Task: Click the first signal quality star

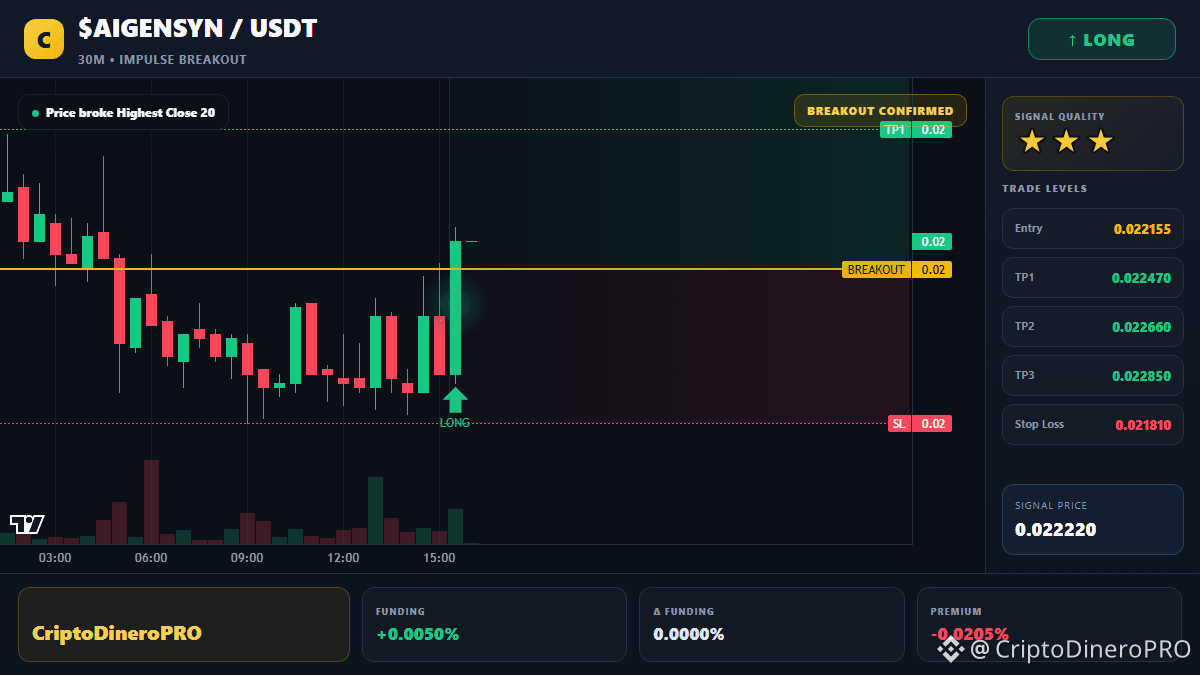Action: pyautogui.click(x=1032, y=142)
